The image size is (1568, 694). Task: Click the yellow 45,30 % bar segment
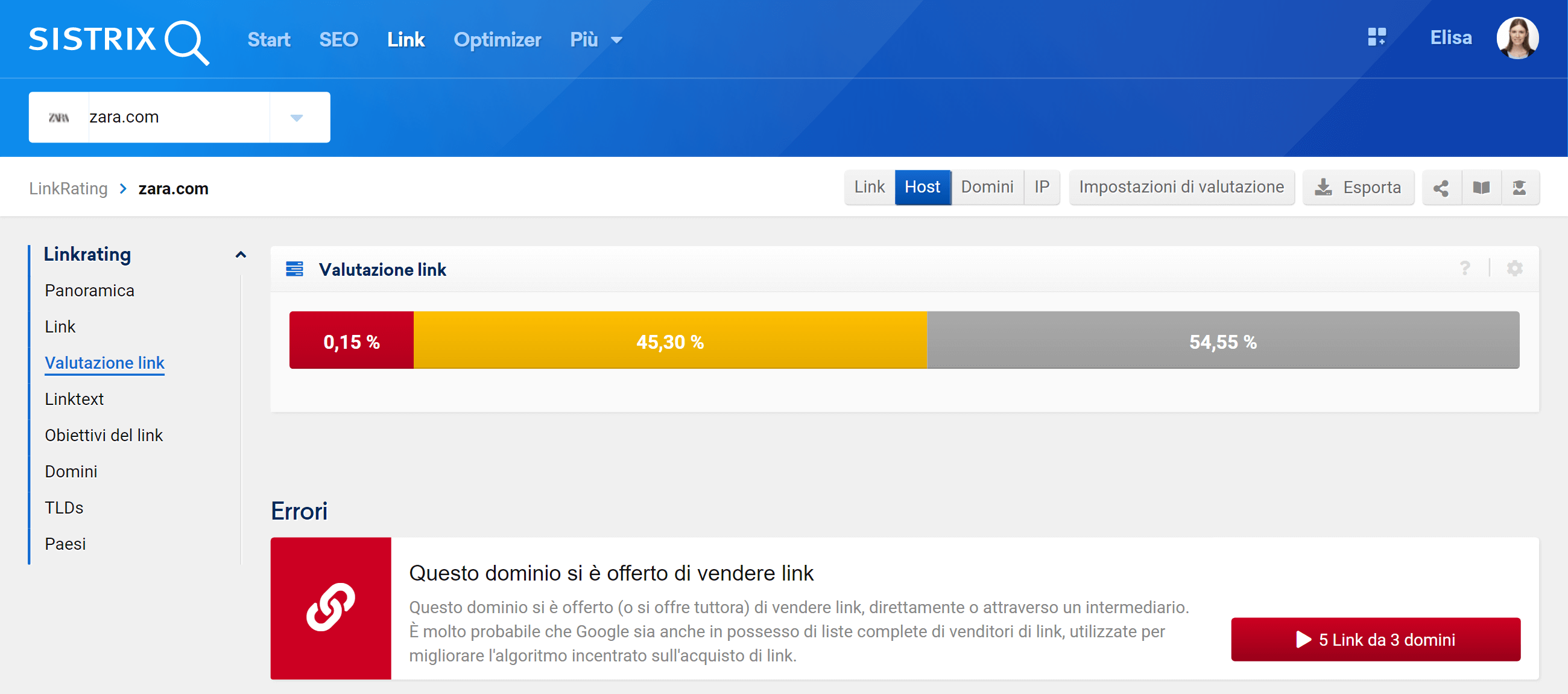point(669,340)
